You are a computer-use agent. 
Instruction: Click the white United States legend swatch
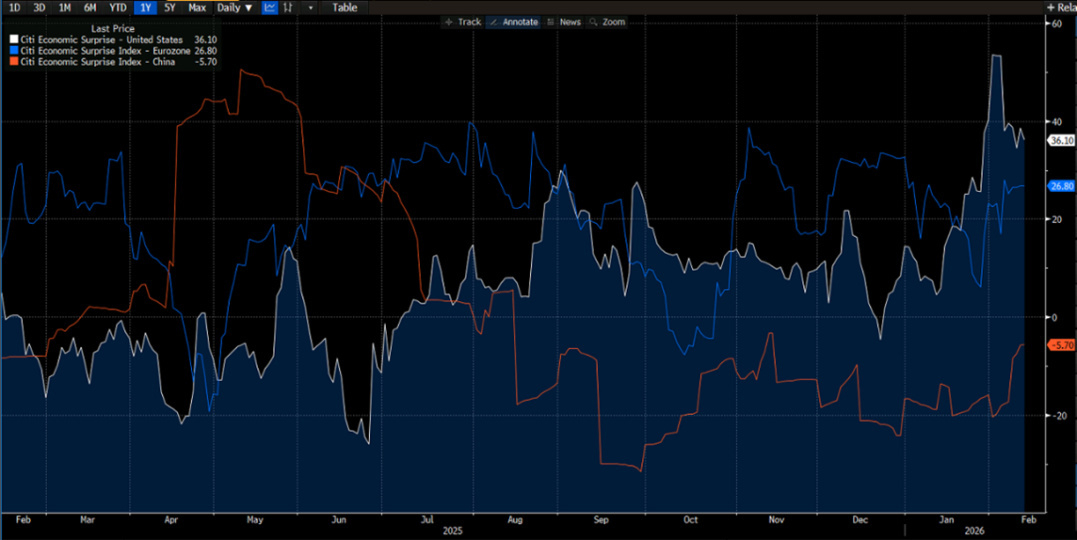pos(12,40)
